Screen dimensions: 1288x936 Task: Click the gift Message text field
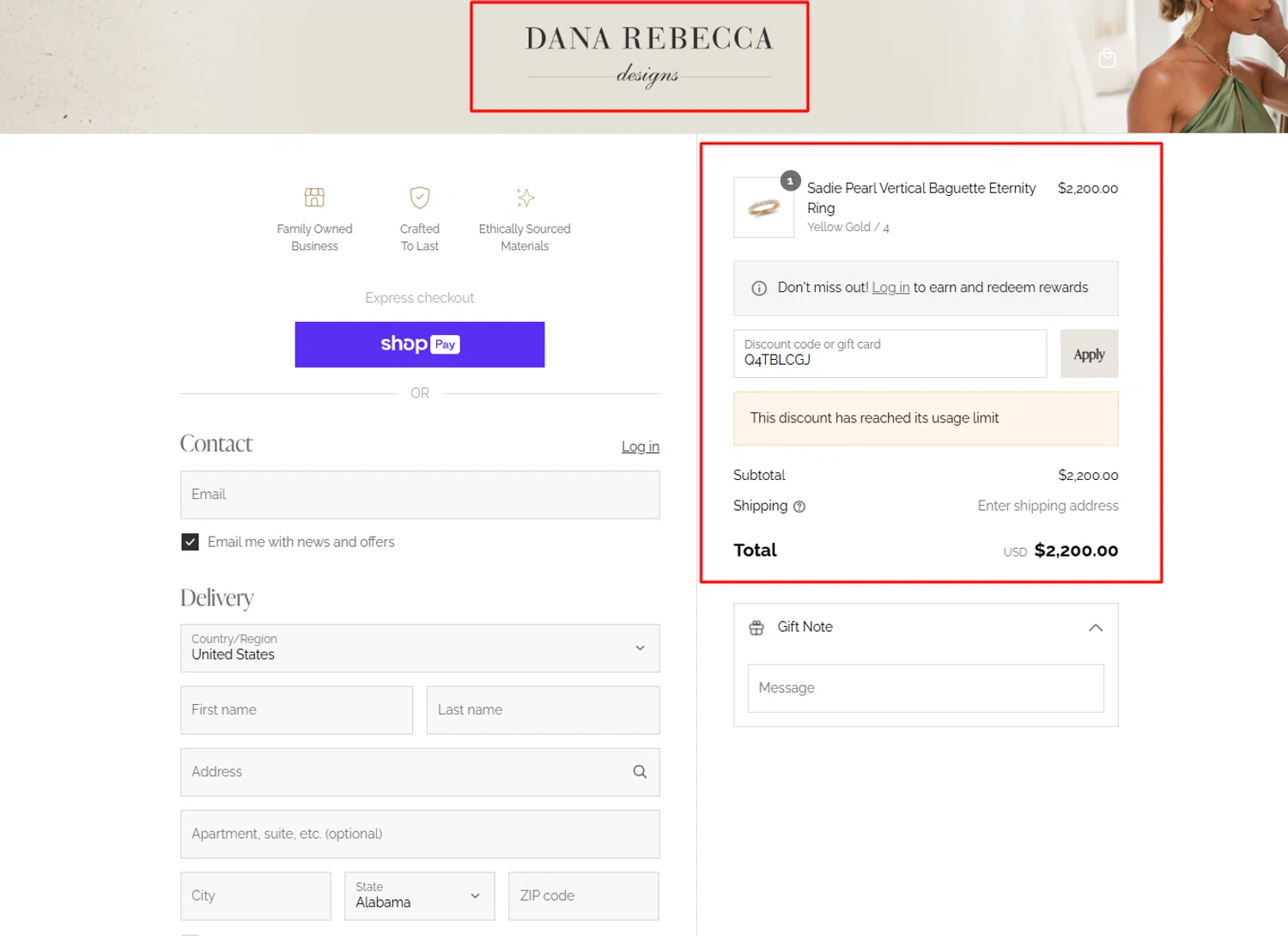click(926, 688)
